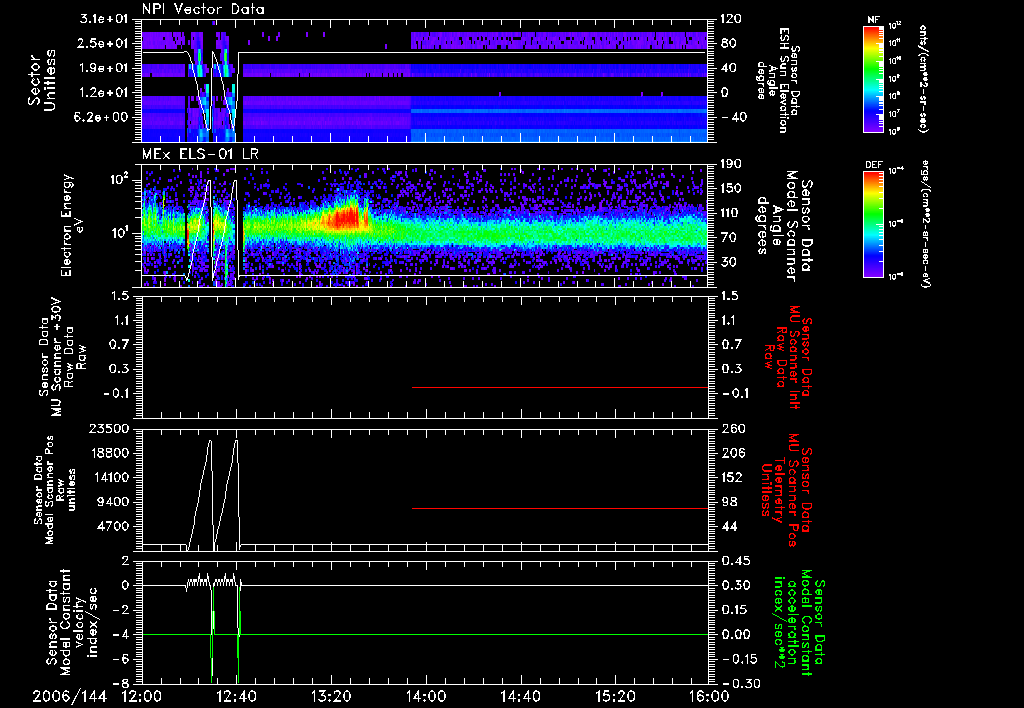Click the 14100 scanner position tick label

(x=108, y=478)
